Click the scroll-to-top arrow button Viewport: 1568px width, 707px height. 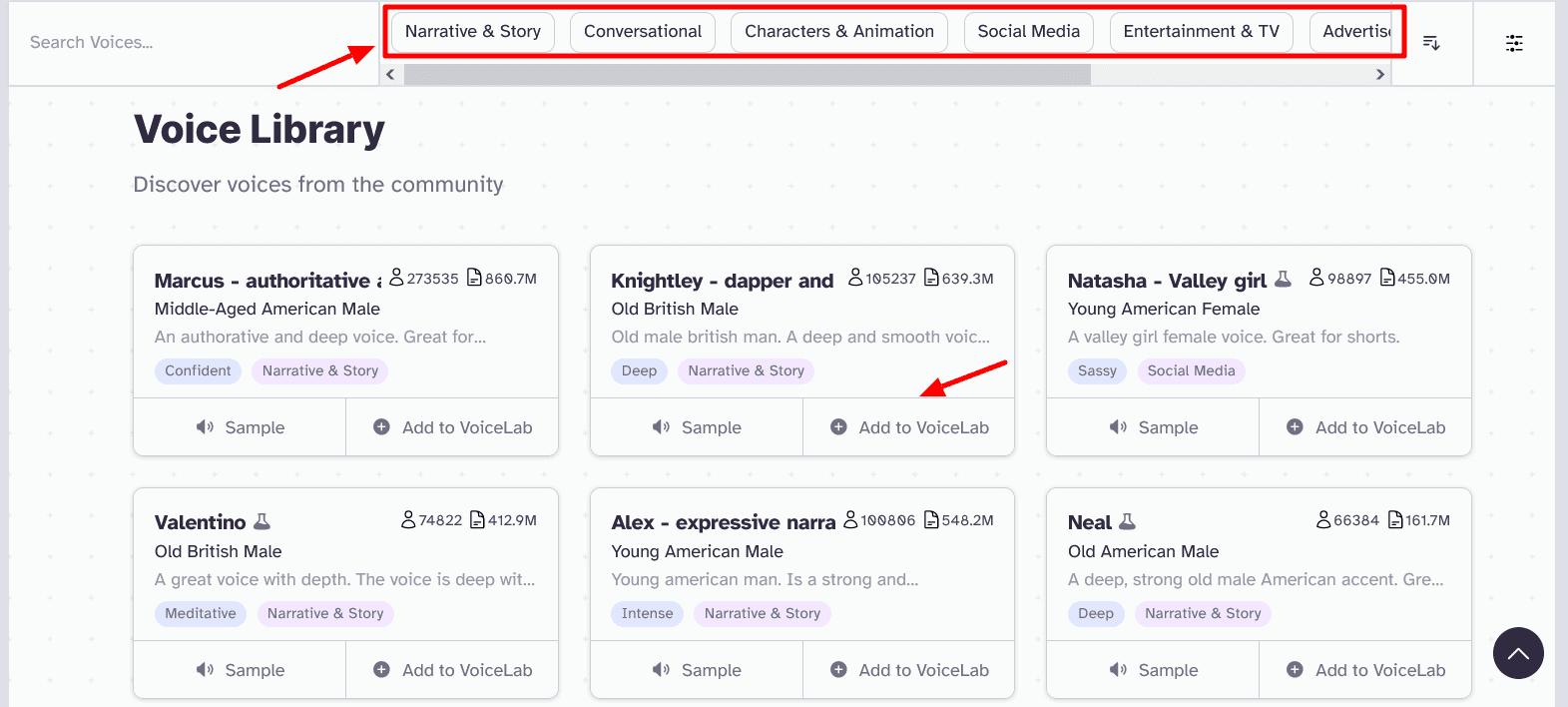1517,653
